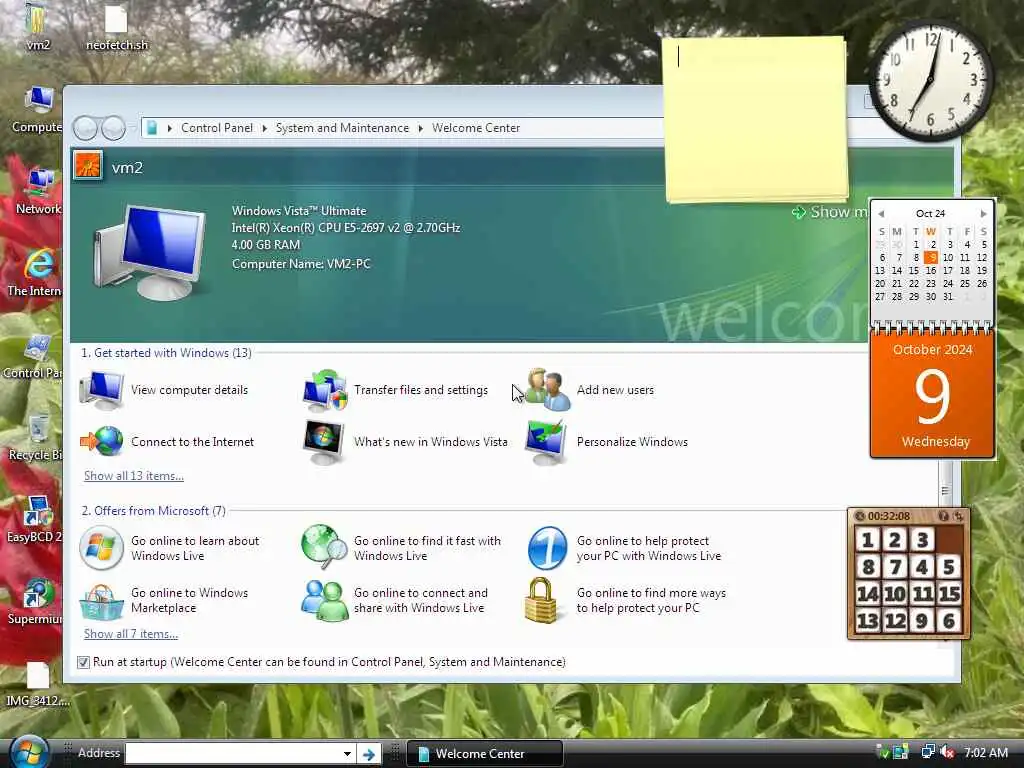Click tile 15 in the number puzzle
Screen dimensions: 1024x768
coord(949,594)
